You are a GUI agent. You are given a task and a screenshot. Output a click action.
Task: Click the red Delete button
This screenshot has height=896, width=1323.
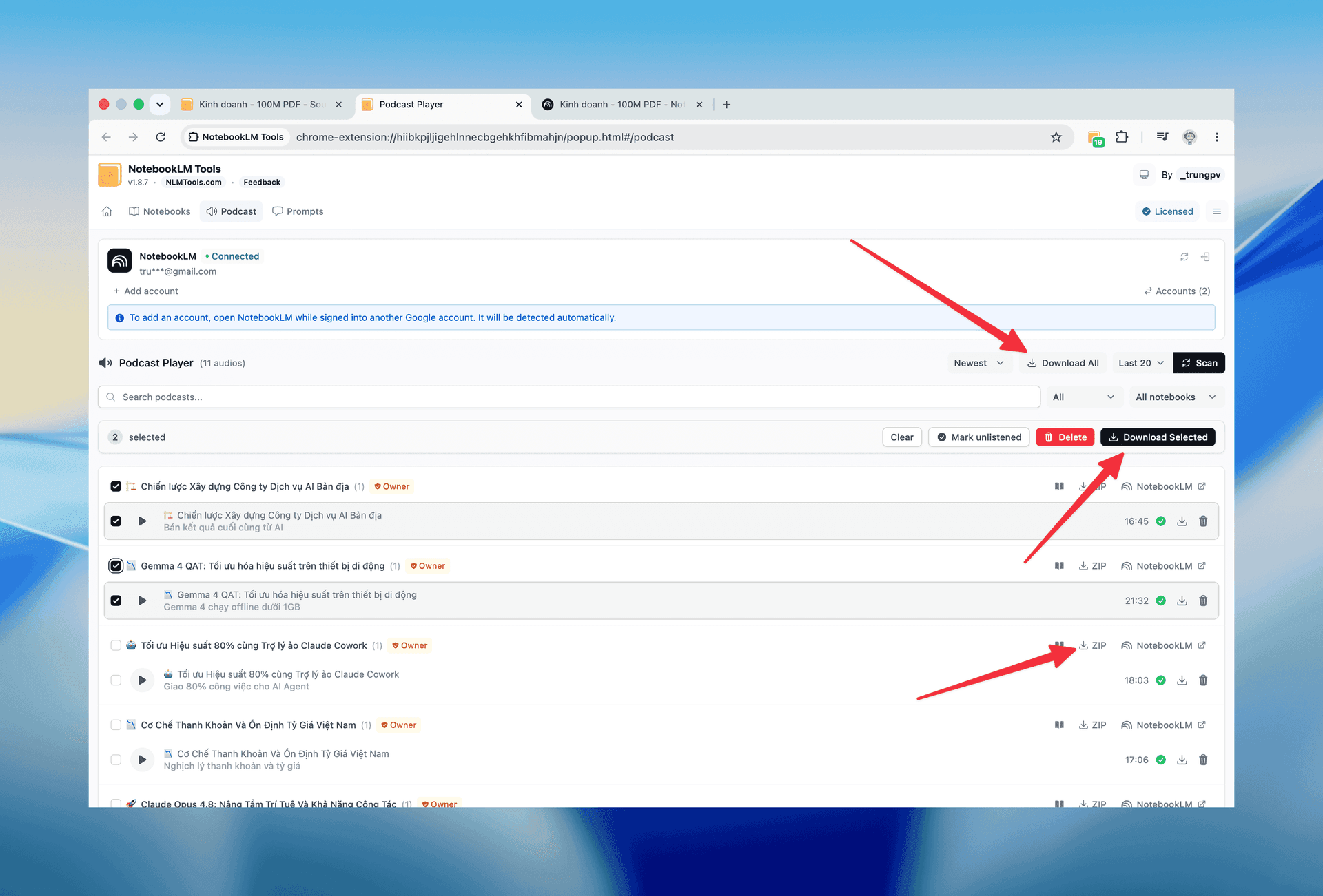pos(1065,437)
